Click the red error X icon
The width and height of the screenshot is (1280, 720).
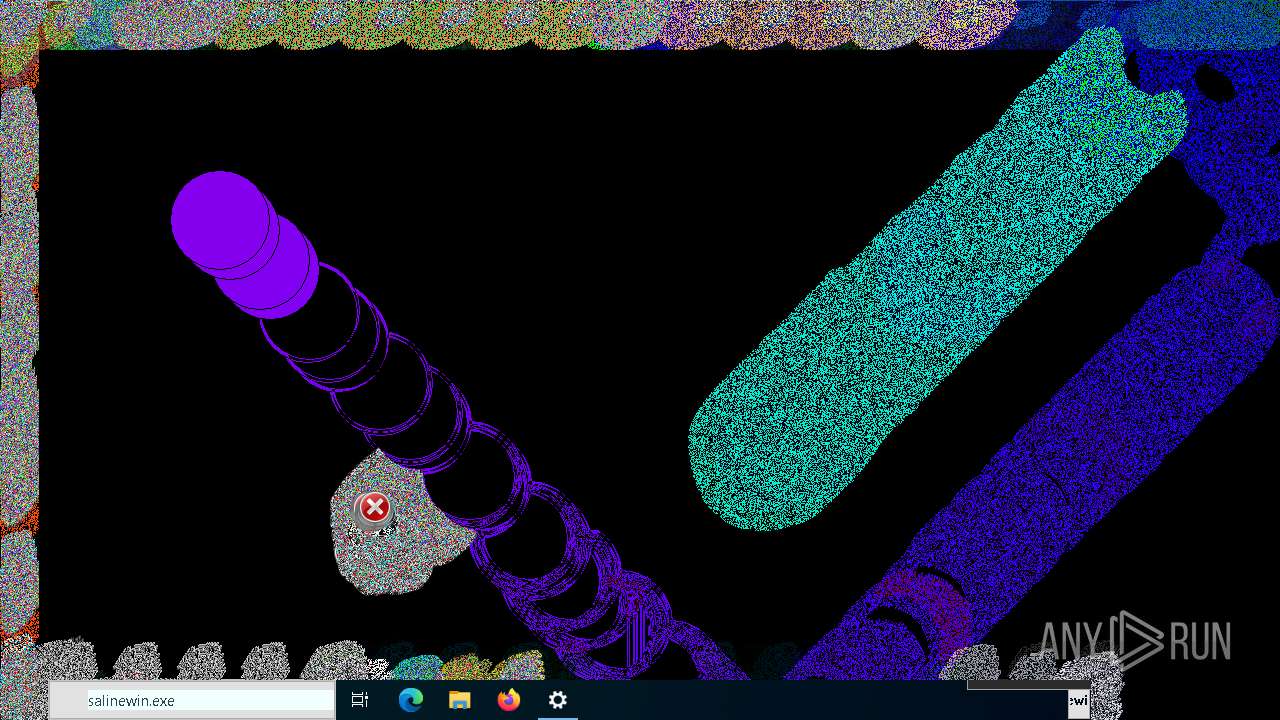point(374,508)
